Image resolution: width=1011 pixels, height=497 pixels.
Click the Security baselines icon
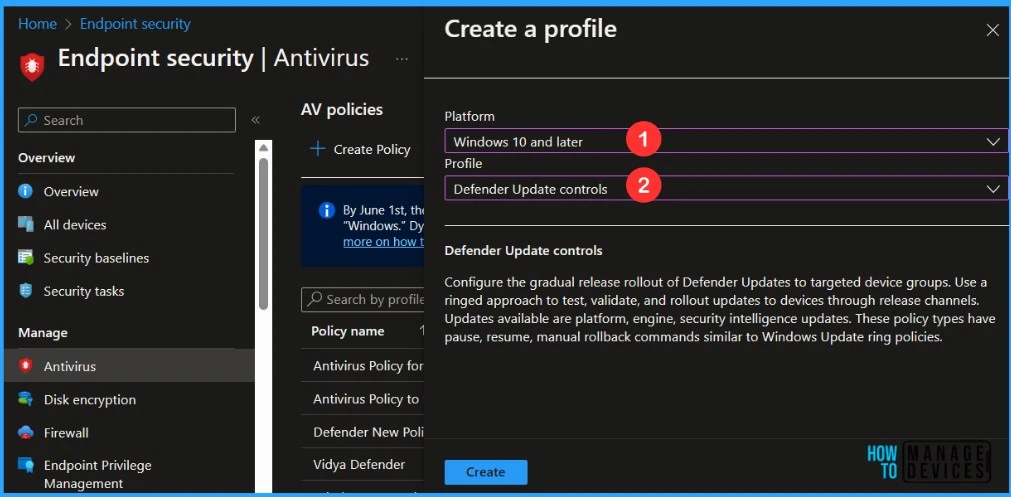point(26,258)
